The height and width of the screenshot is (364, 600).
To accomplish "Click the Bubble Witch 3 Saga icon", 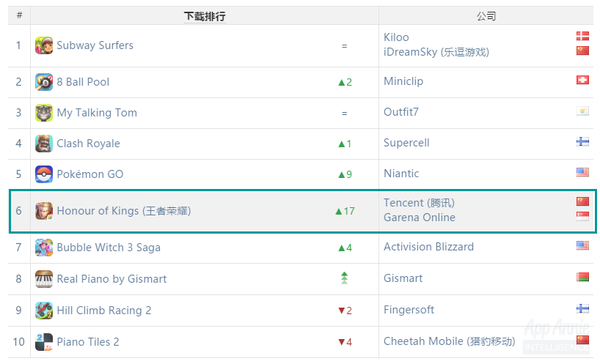I will (x=44, y=248).
